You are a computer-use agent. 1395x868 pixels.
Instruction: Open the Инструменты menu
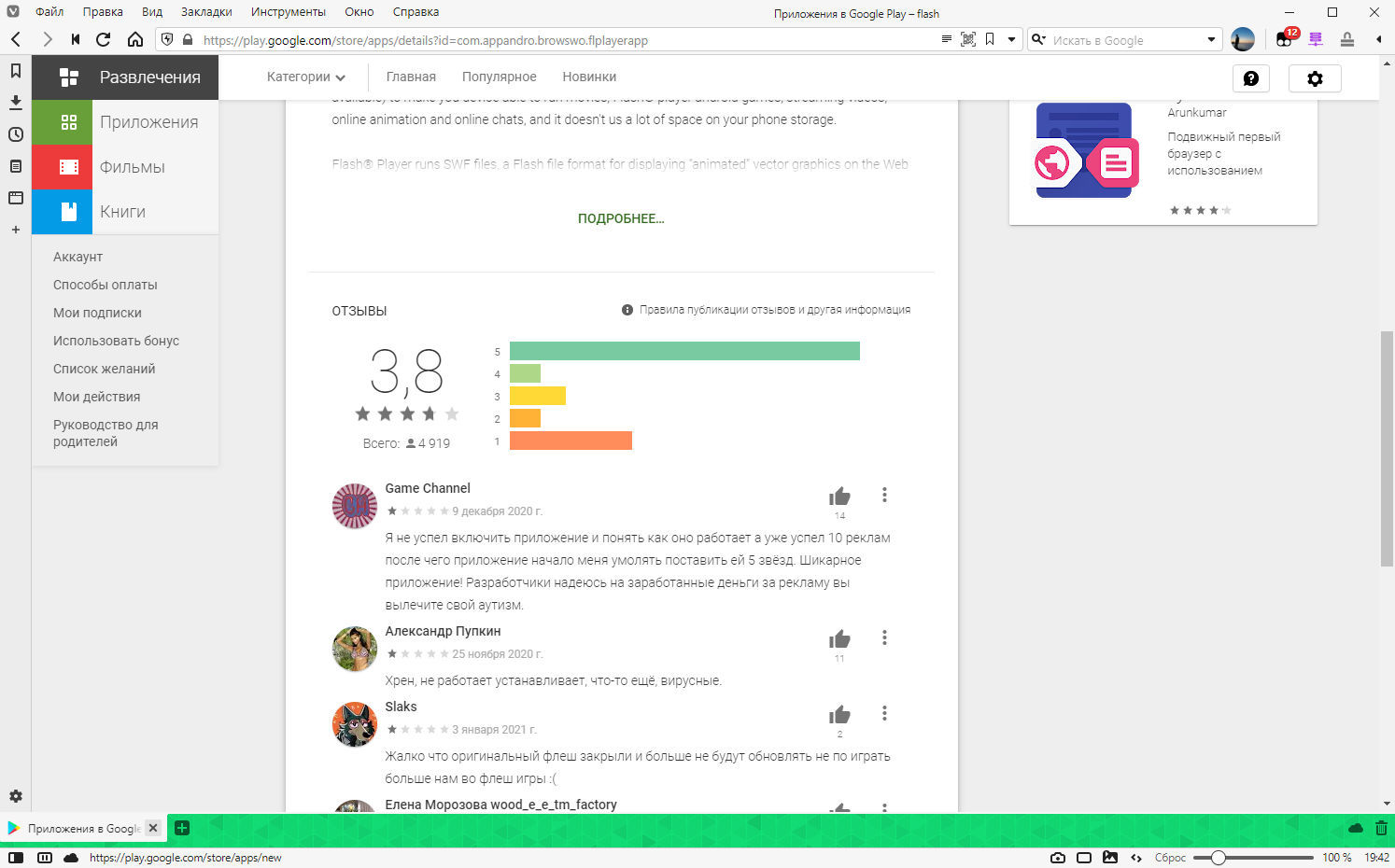click(x=289, y=12)
